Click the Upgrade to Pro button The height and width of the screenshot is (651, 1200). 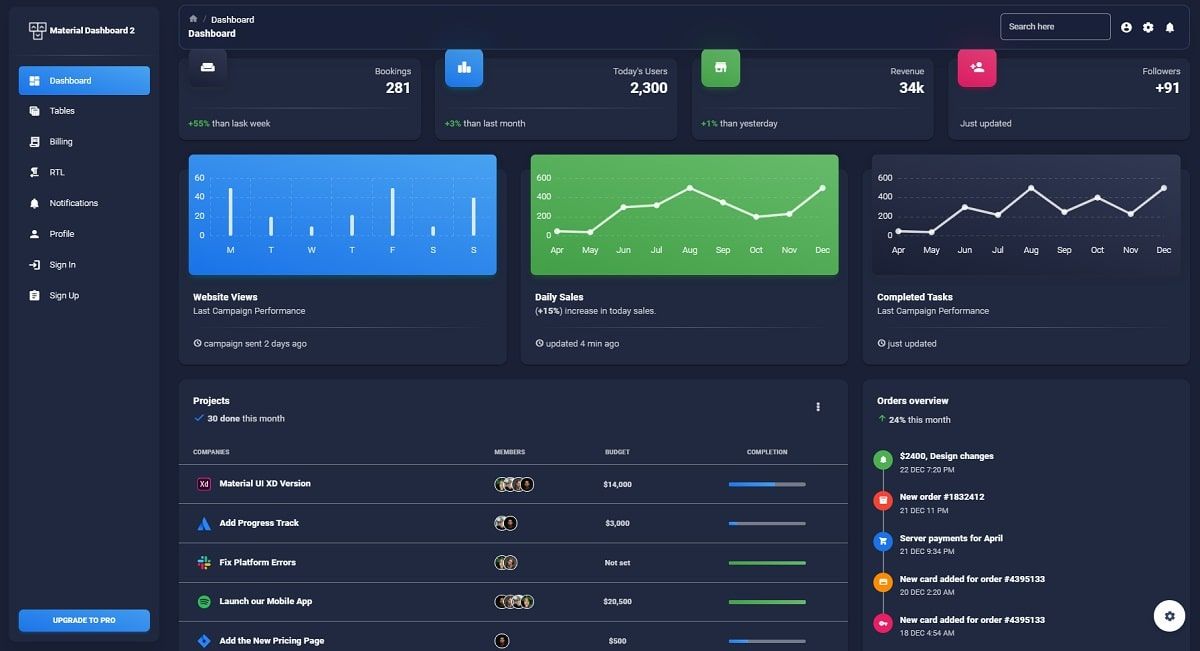click(83, 620)
